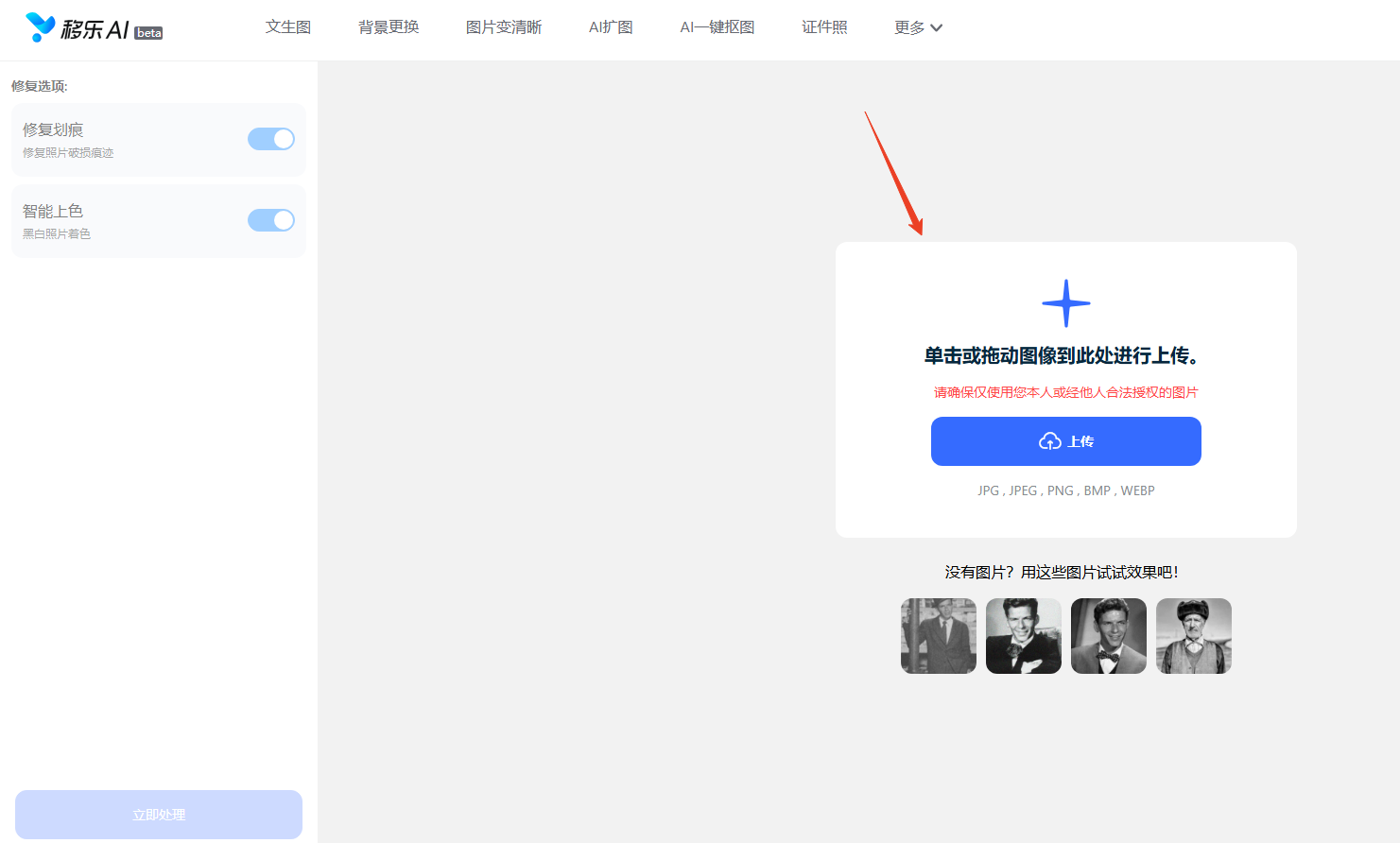Select the sample photo of bearded old man
1400x843 pixels.
click(x=1193, y=636)
